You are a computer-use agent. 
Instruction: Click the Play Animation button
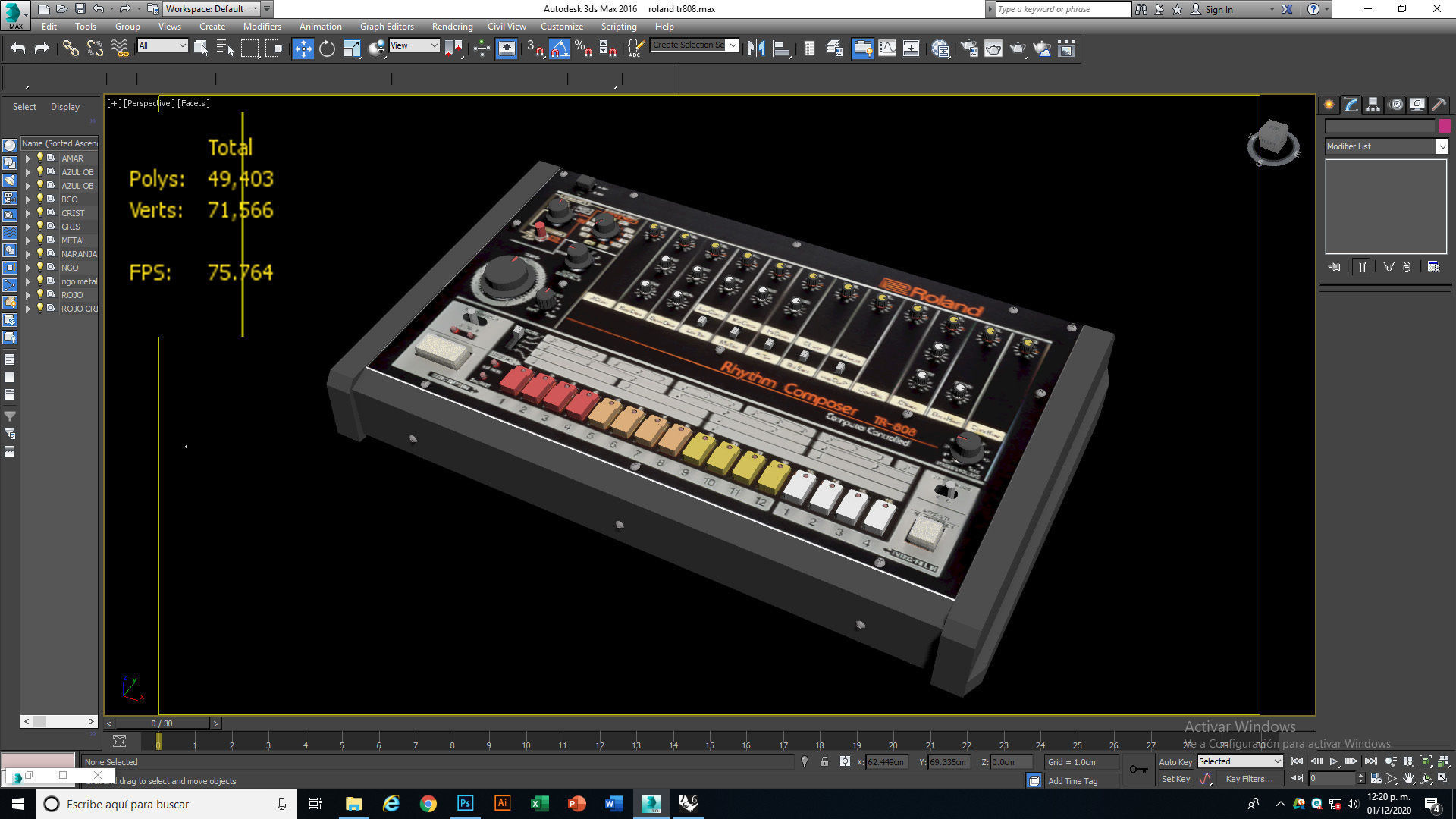point(1333,761)
